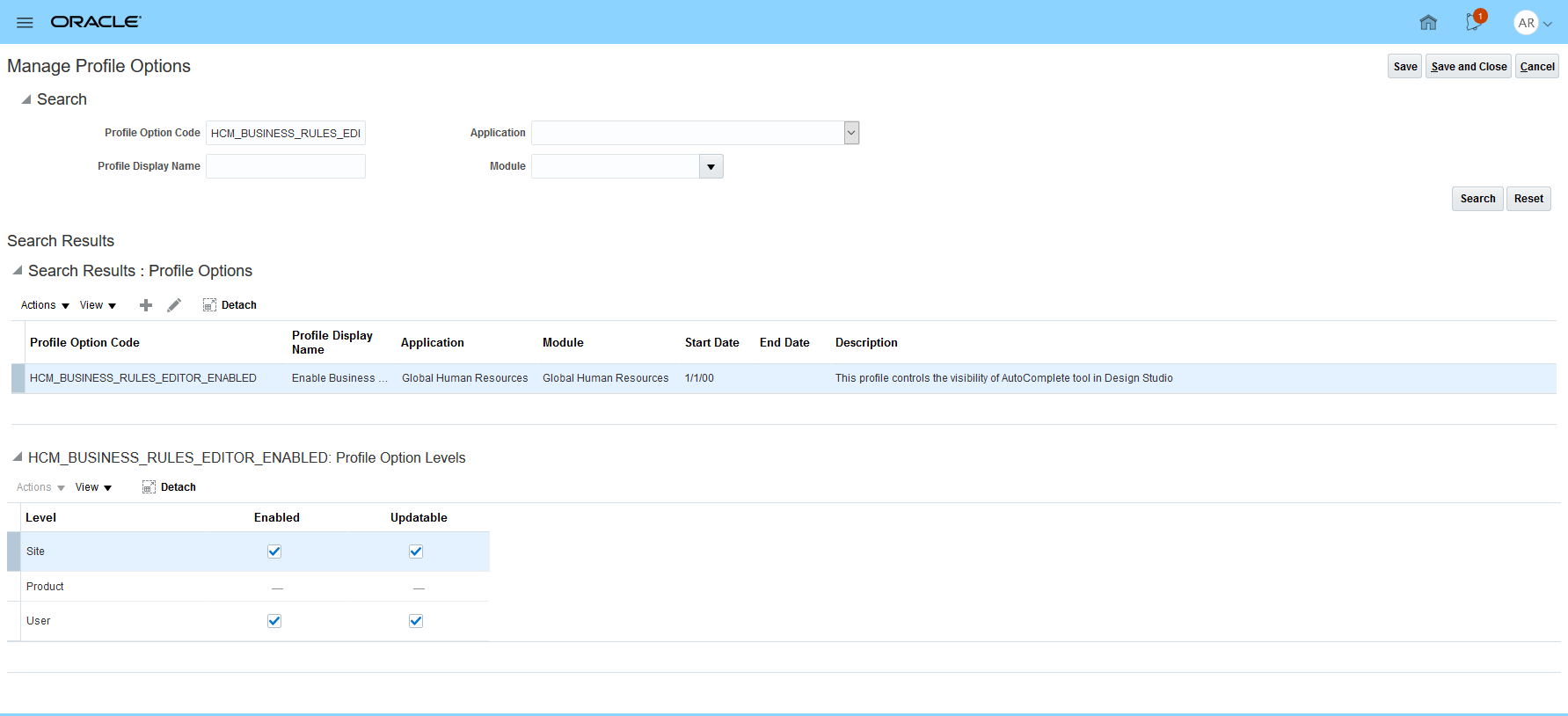Click the 1/1/00 start date cell

coord(699,378)
